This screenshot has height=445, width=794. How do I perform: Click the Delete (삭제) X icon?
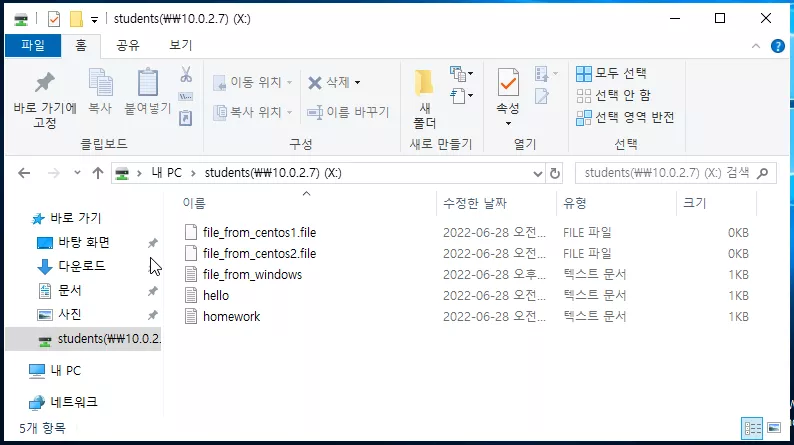(x=315, y=83)
